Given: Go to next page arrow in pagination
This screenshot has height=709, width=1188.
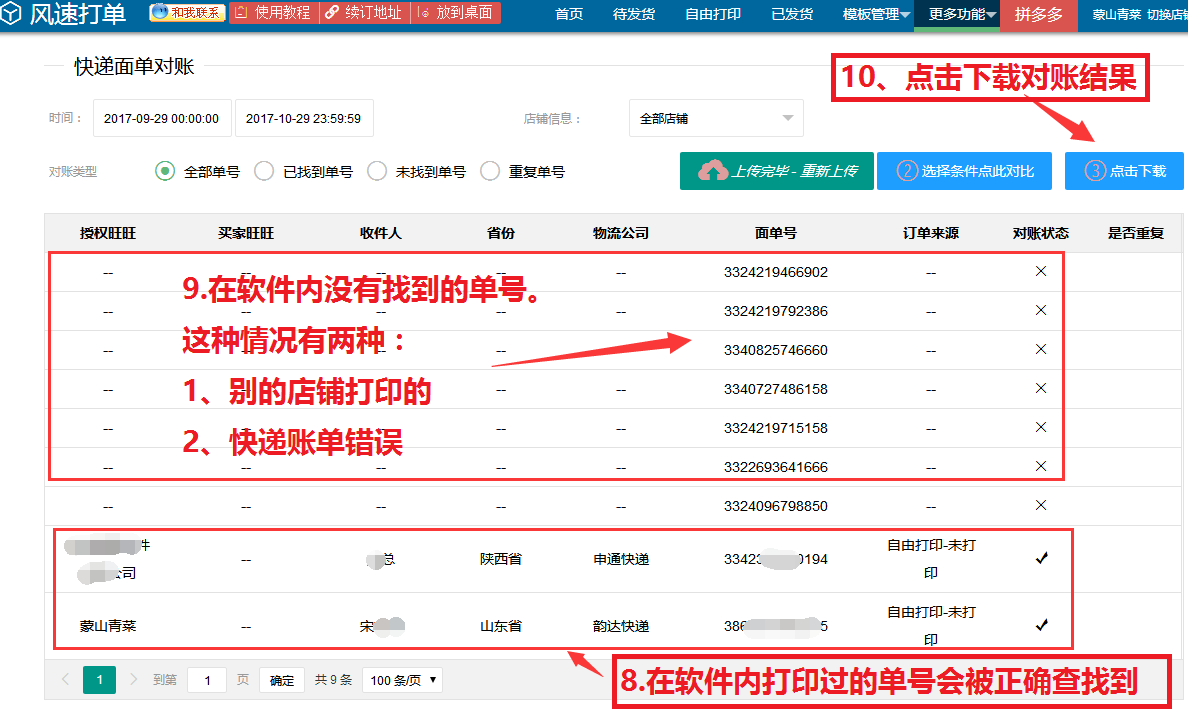Looking at the screenshot, I should coord(133,679).
